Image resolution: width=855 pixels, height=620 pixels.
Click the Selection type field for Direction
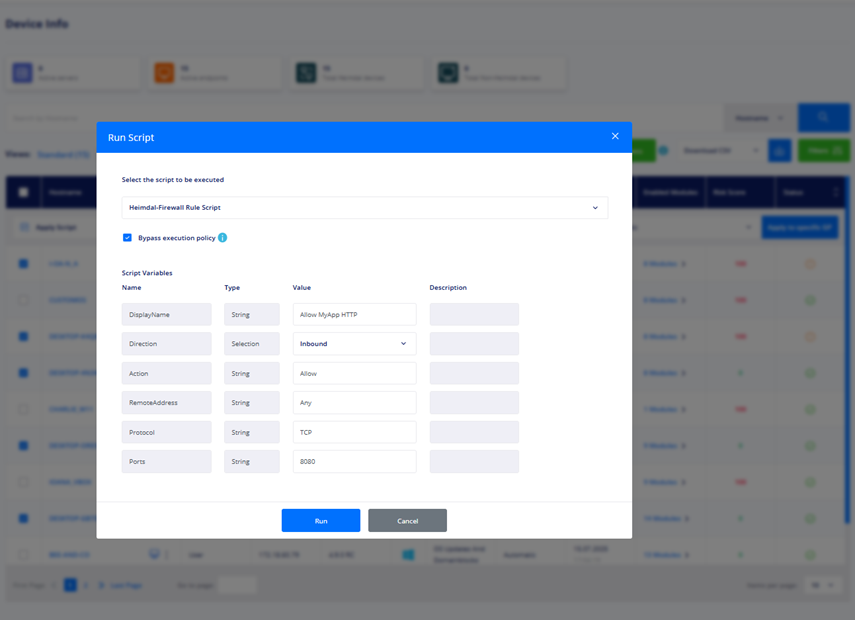(x=251, y=344)
